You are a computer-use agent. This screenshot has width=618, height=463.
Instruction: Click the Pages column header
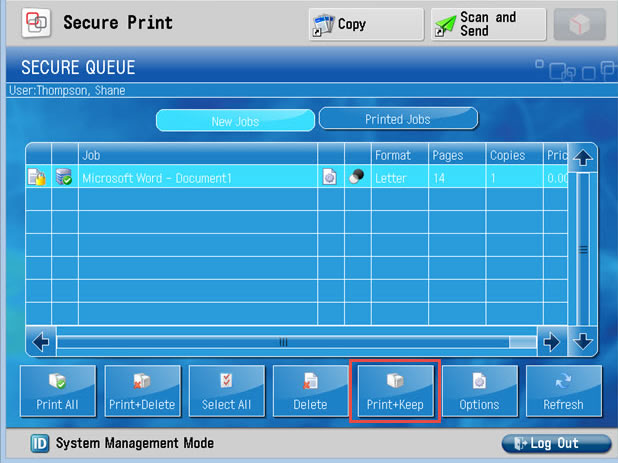tap(457, 155)
